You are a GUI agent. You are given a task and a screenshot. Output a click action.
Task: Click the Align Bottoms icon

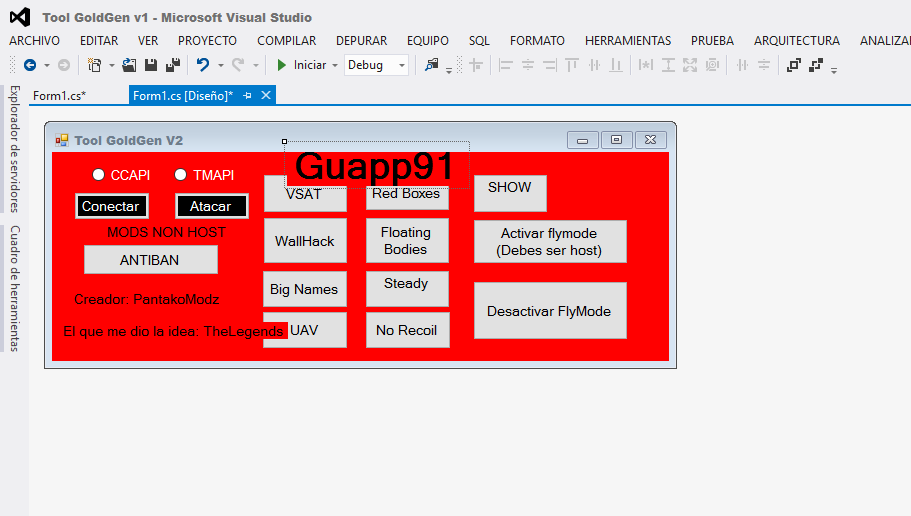click(x=616, y=65)
